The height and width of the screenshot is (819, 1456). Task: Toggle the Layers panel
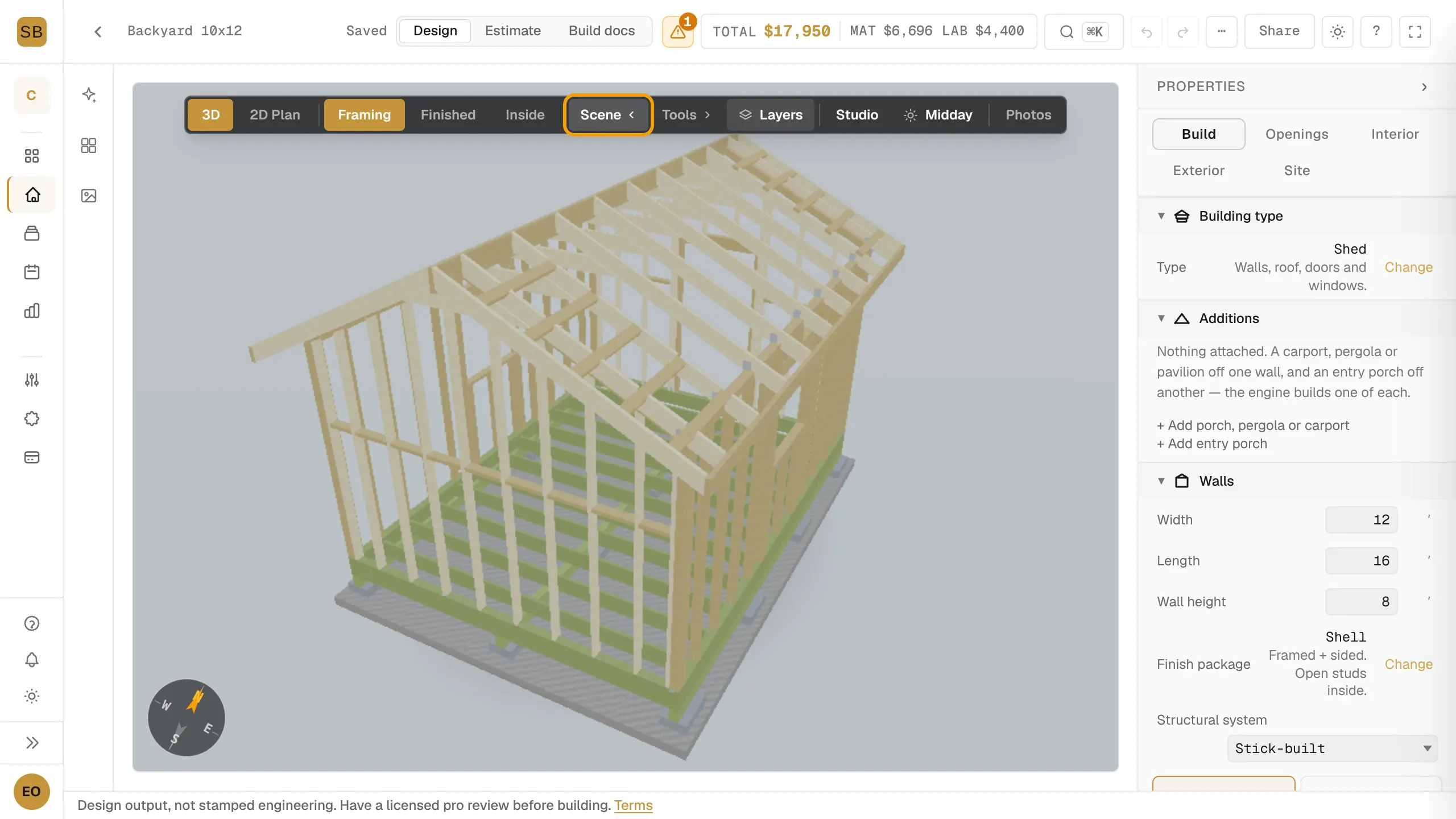771,115
